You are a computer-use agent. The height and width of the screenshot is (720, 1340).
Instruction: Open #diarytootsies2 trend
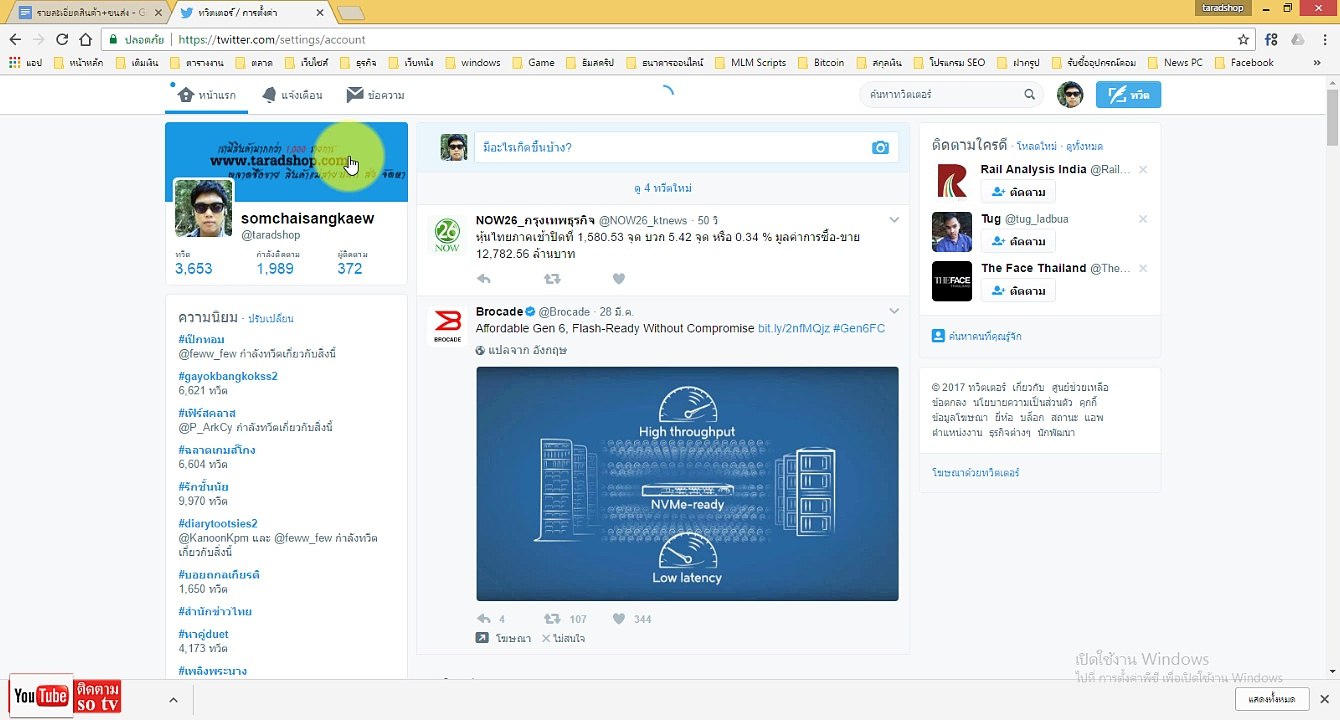pyautogui.click(x=218, y=523)
